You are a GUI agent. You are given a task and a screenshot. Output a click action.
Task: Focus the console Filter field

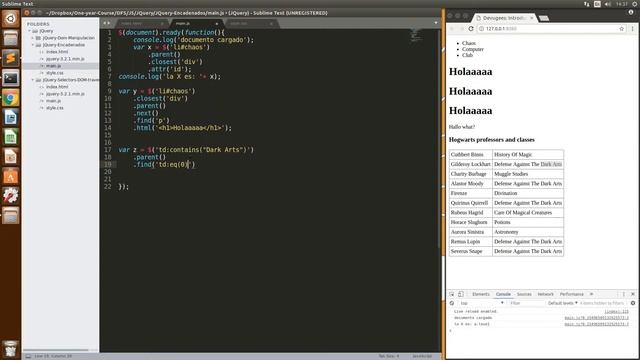coord(527,303)
